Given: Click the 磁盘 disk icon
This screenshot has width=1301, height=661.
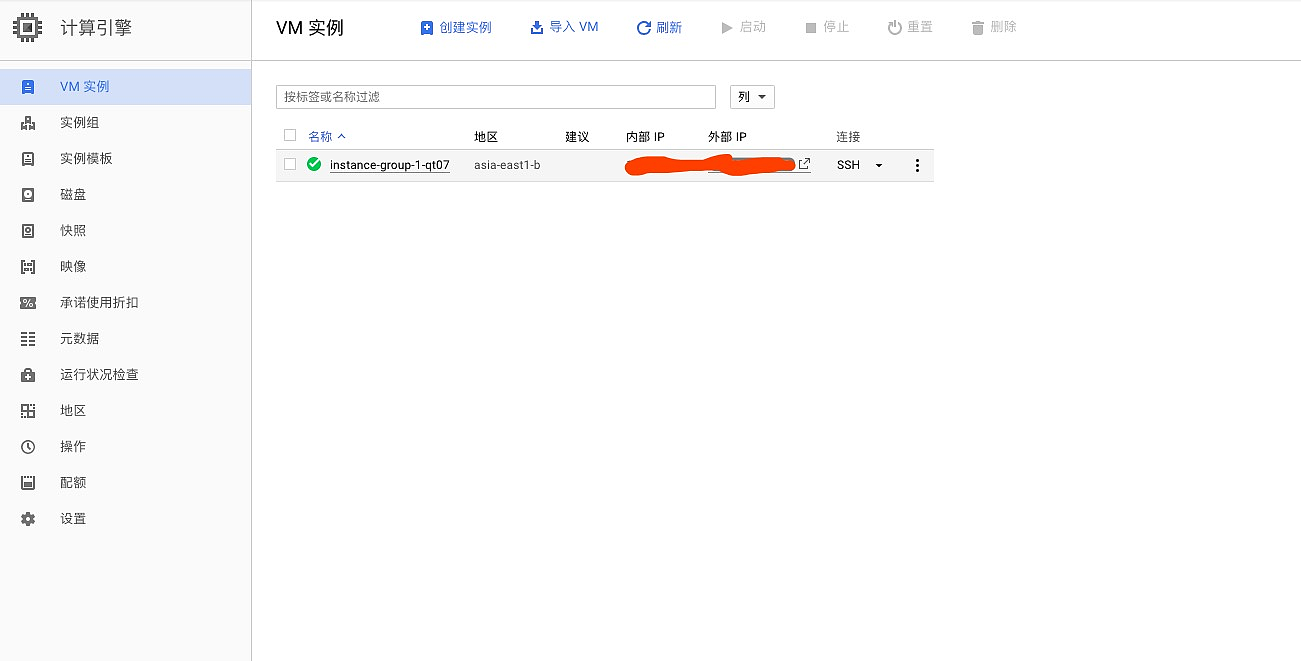Looking at the screenshot, I should pyautogui.click(x=28, y=195).
